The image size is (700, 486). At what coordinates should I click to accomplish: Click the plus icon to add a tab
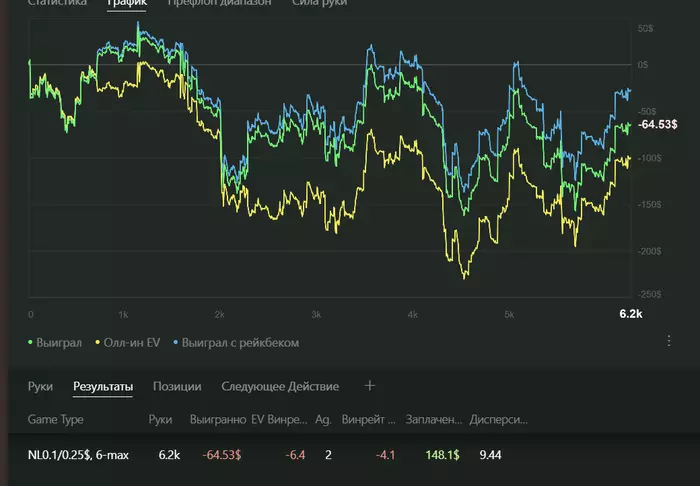click(369, 386)
